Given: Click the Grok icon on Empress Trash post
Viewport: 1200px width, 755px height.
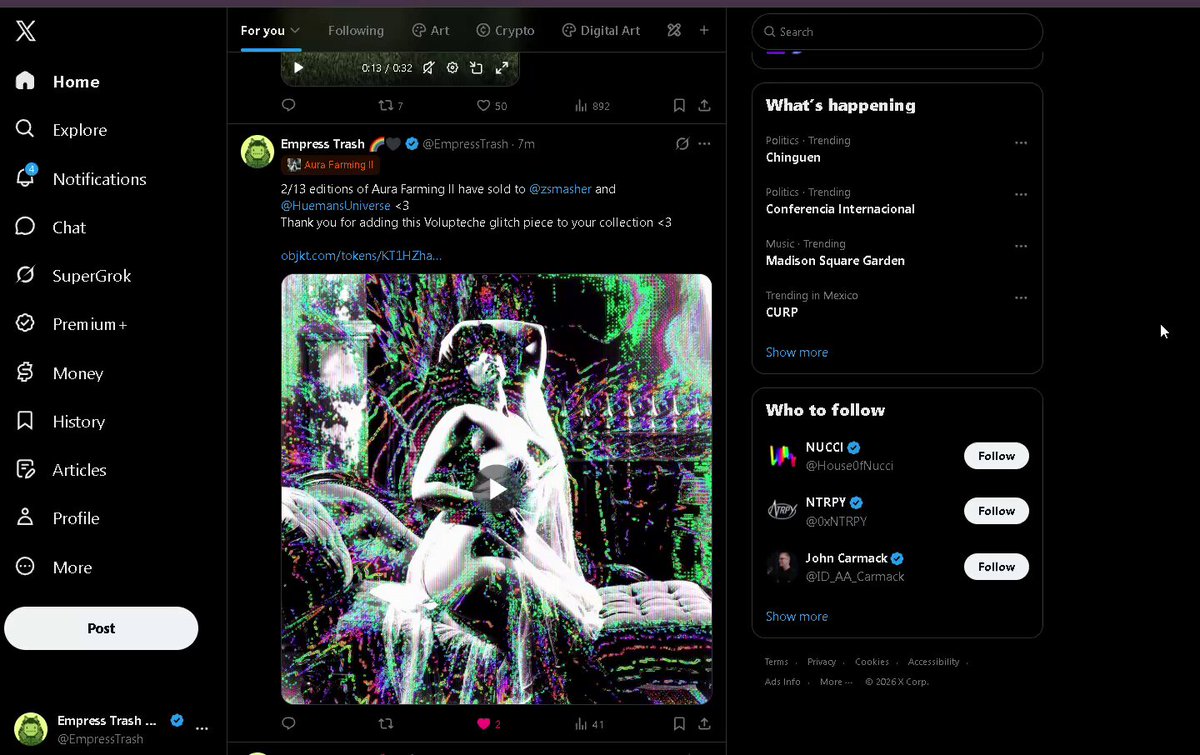Looking at the screenshot, I should tap(682, 144).
